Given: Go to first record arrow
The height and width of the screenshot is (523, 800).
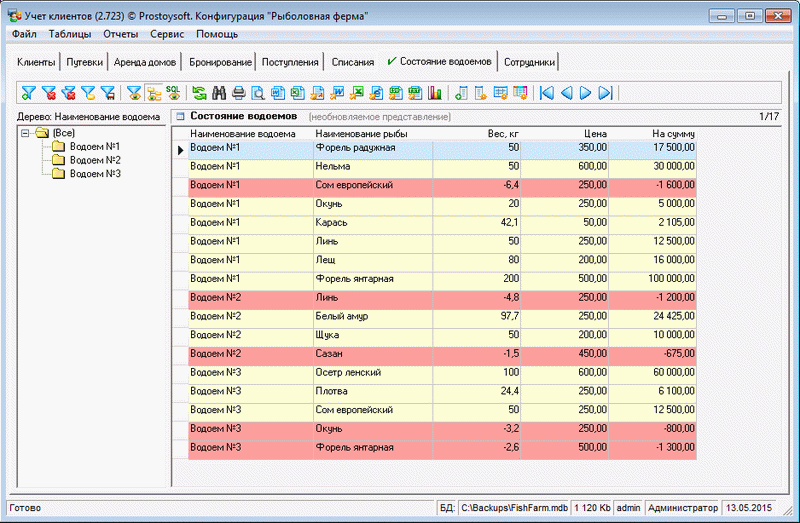Looking at the screenshot, I should coord(546,93).
